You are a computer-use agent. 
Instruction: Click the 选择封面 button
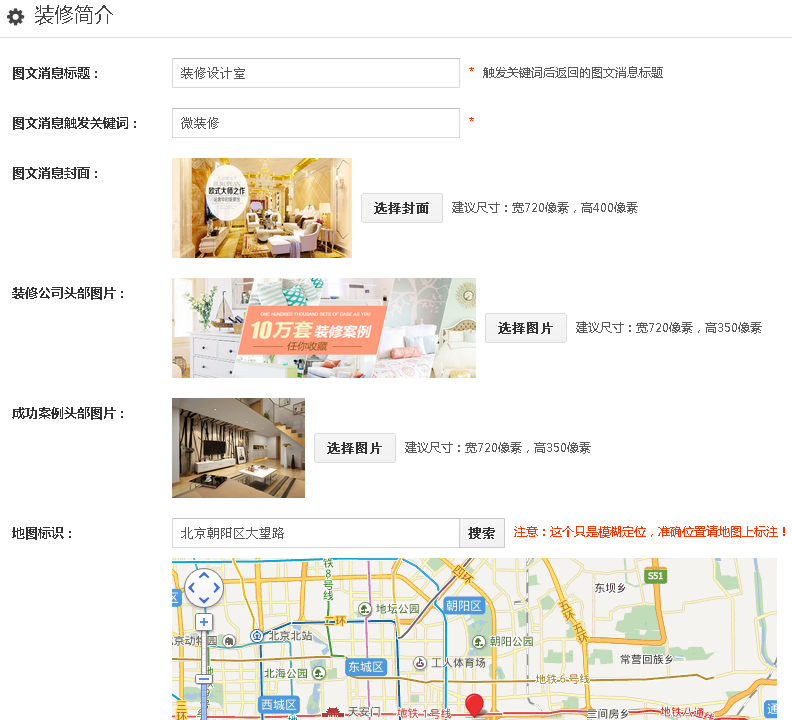pyautogui.click(x=401, y=208)
